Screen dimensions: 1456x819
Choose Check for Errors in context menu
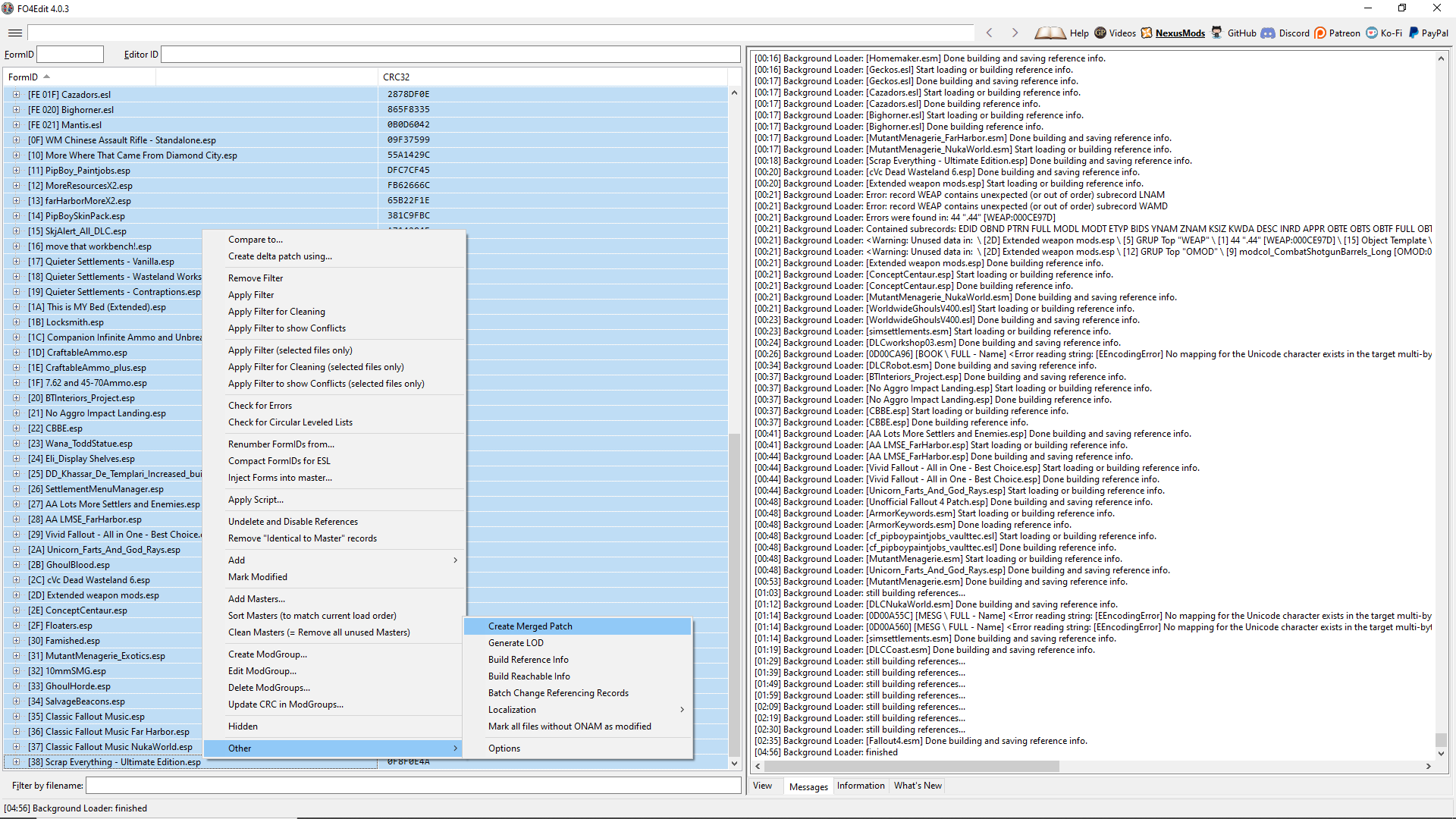tap(260, 406)
